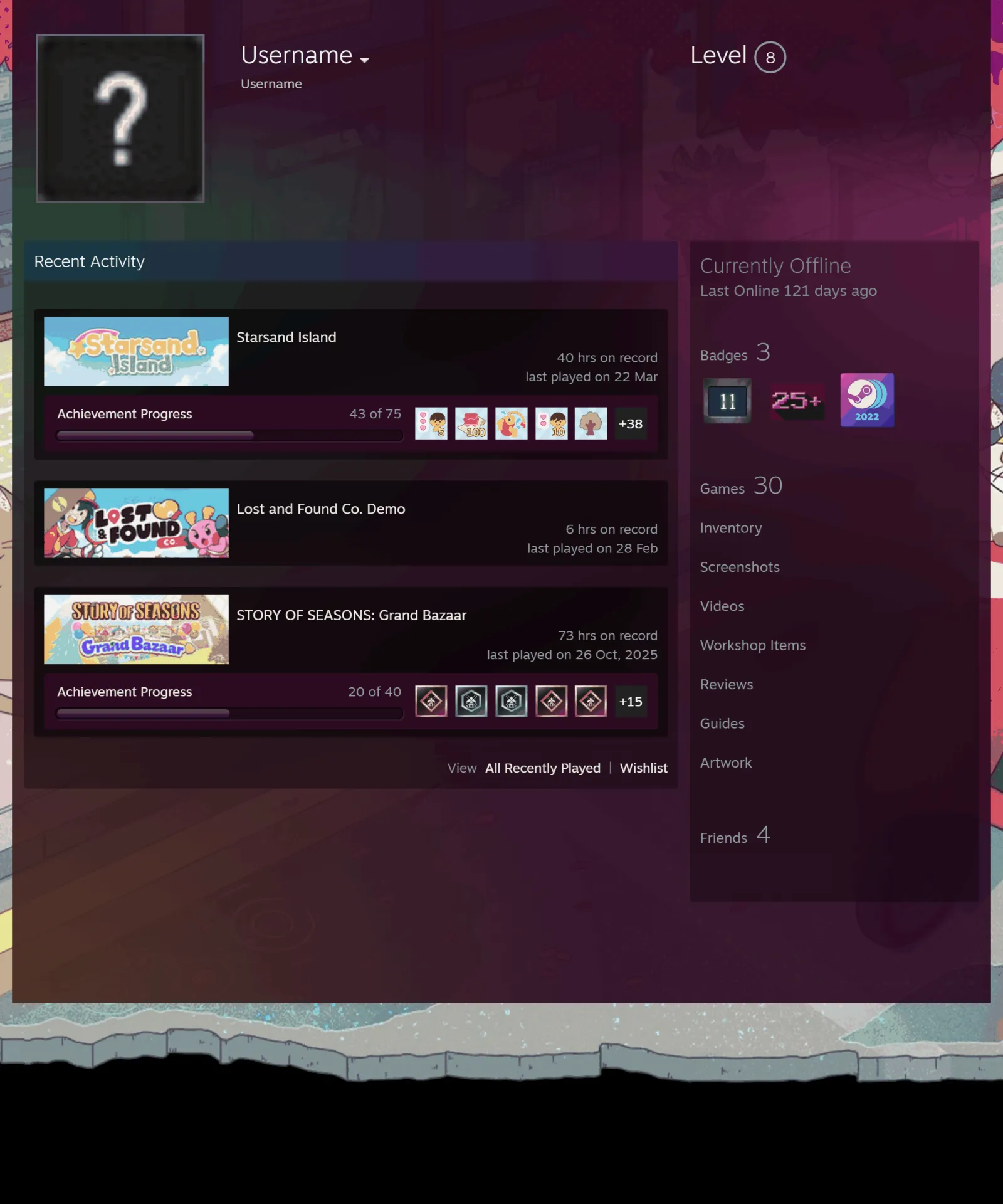Open the 11 years of service badge
1003x1204 pixels.
coord(727,401)
